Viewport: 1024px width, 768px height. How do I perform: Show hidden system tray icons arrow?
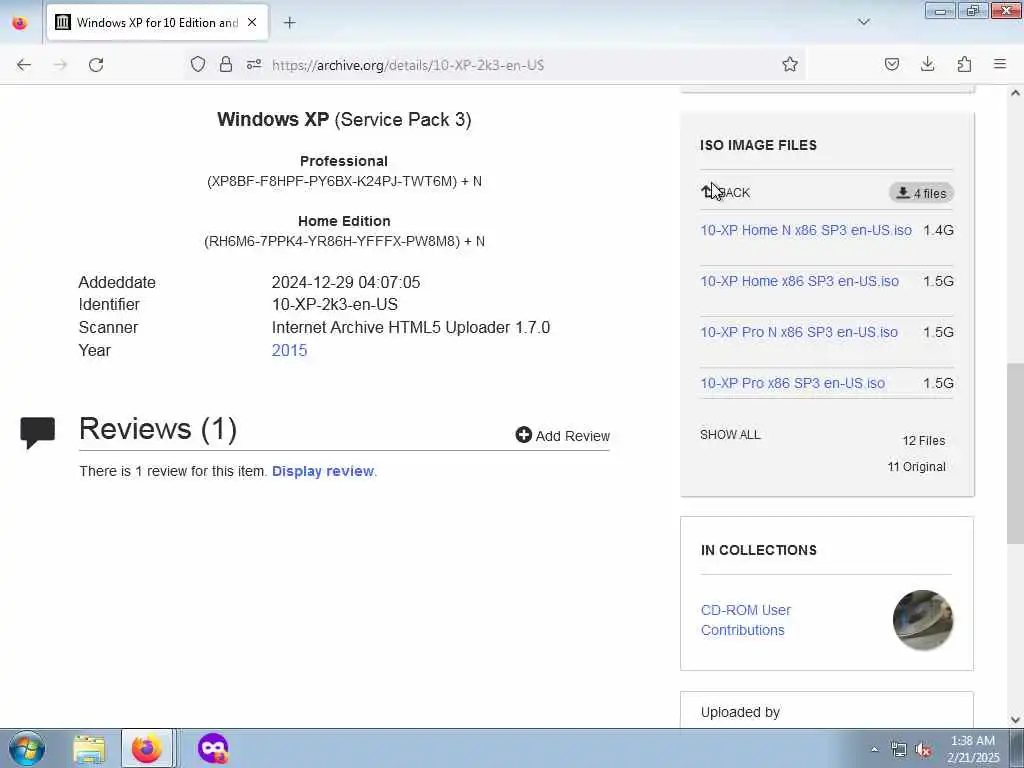[x=874, y=749]
